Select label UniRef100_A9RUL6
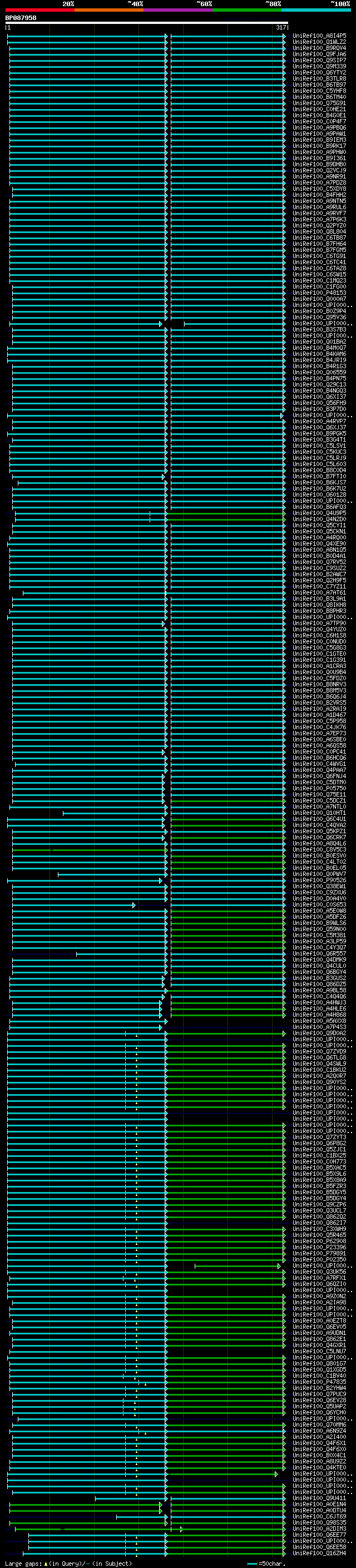Viewport: 356px width, 1568px height. [x=319, y=207]
